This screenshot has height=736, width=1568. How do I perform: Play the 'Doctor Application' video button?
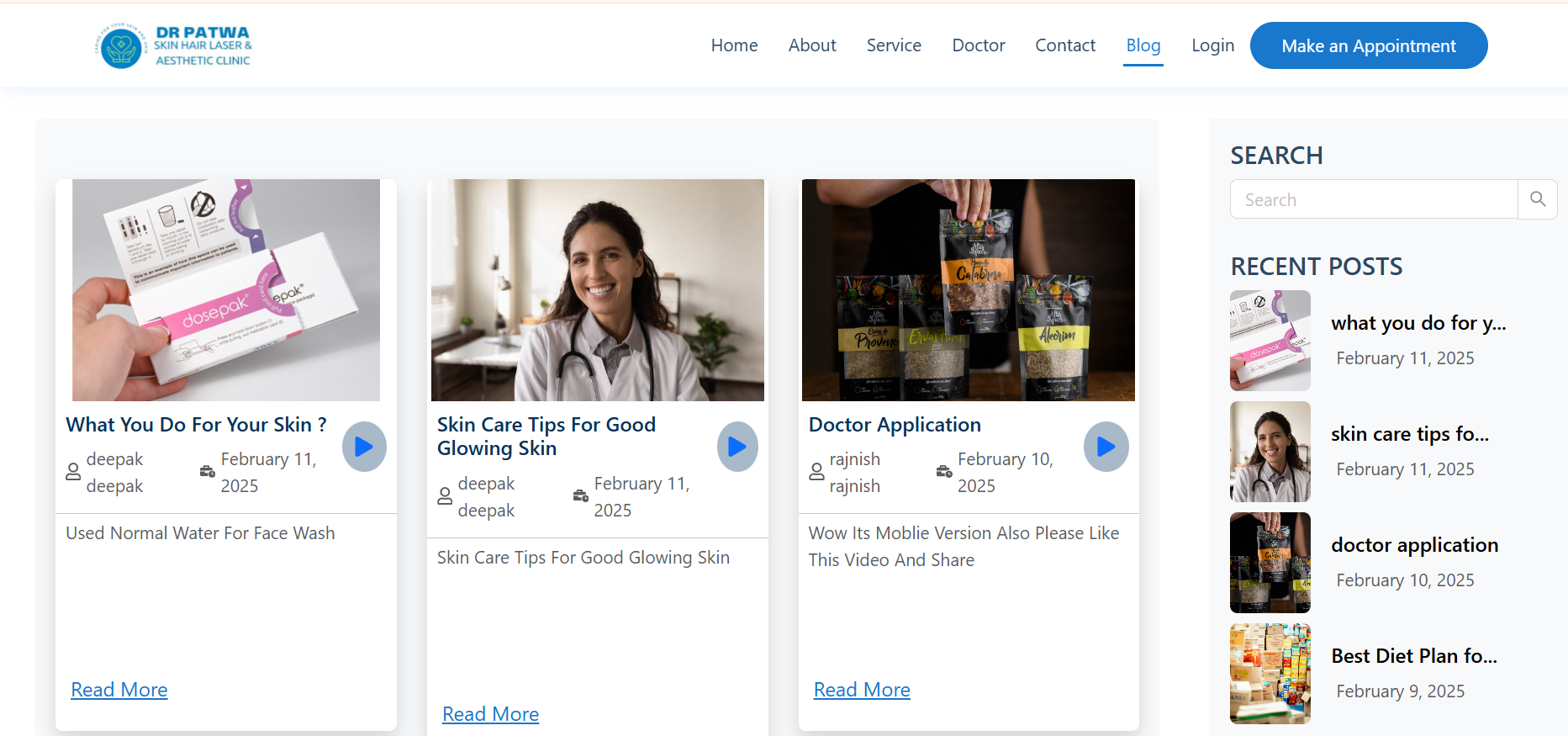click(1106, 447)
